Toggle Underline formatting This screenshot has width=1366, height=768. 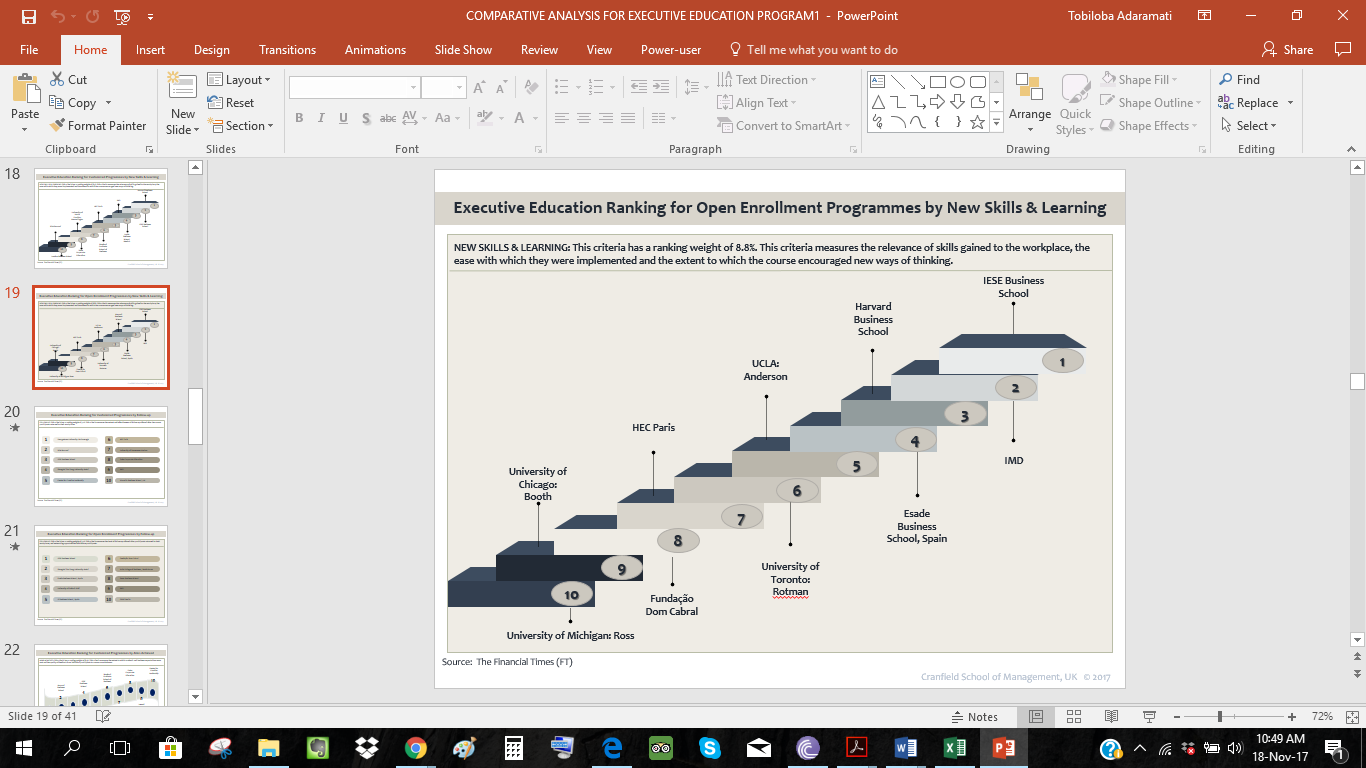(343, 118)
